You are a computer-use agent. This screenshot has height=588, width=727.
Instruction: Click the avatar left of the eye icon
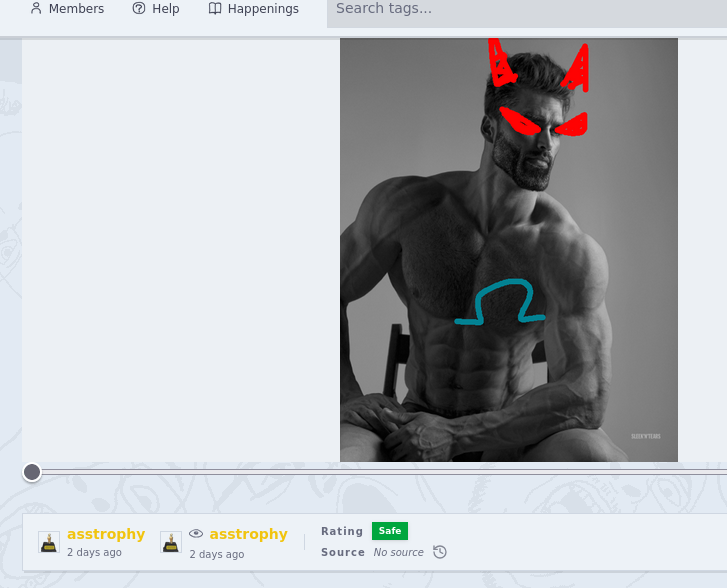click(x=171, y=542)
